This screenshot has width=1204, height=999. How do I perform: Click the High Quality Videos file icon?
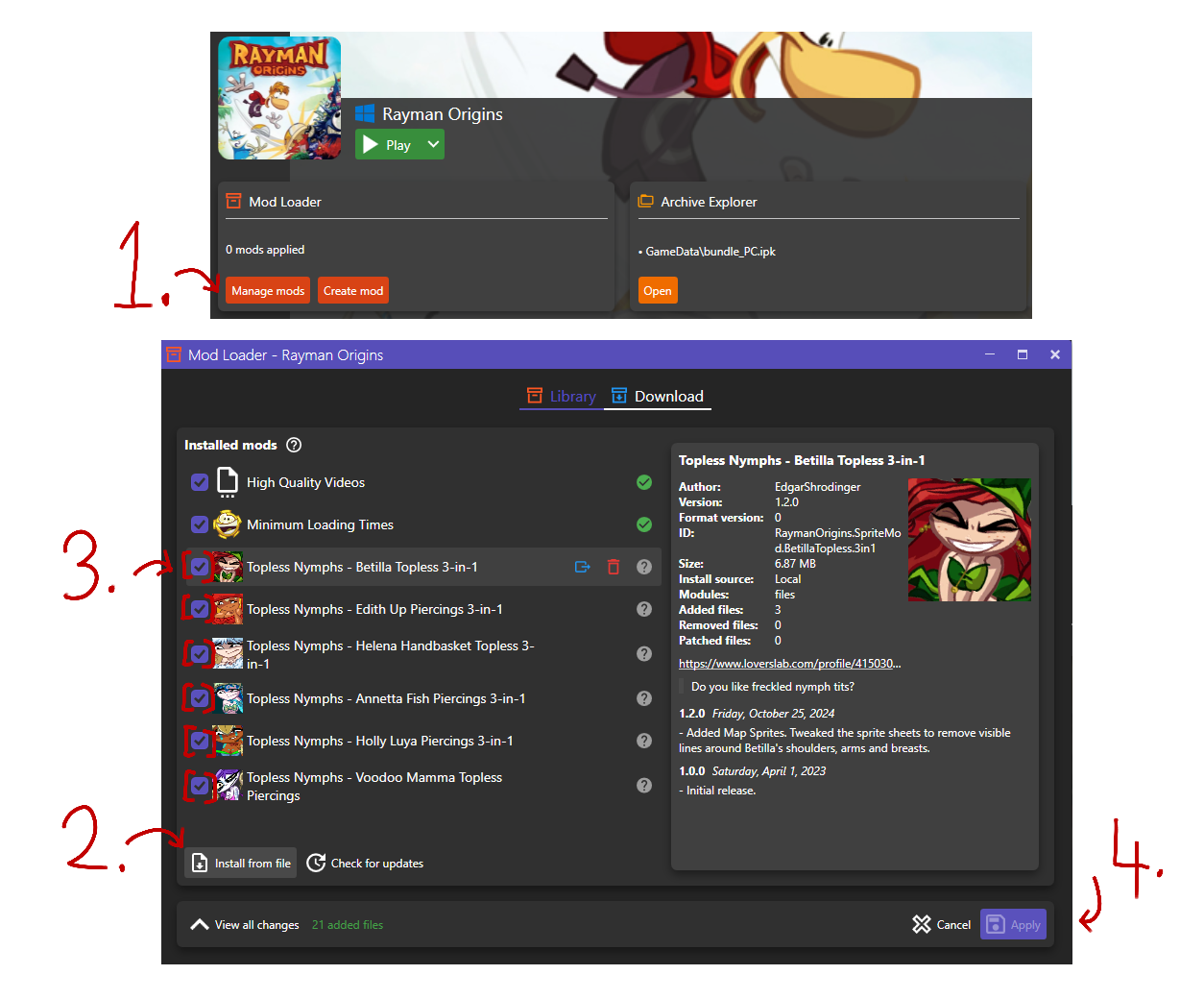[x=228, y=482]
